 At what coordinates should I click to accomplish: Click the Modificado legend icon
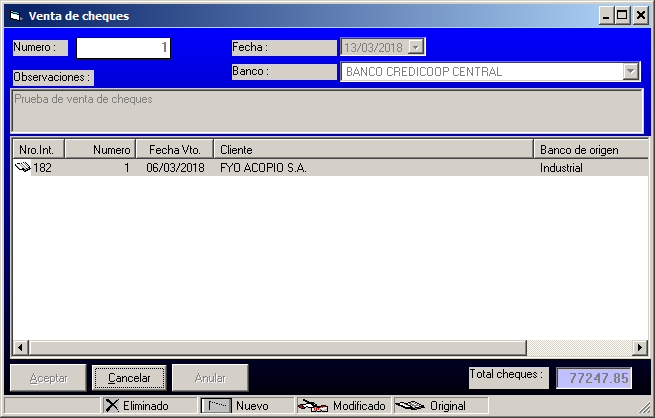point(313,406)
